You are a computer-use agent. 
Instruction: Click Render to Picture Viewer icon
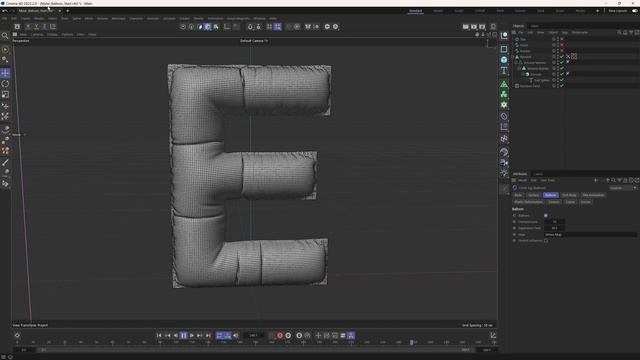(x=474, y=27)
